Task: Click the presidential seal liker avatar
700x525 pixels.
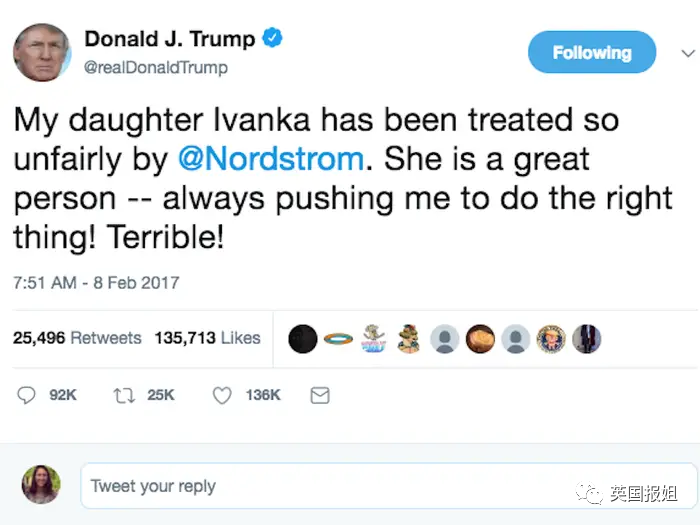Action: [x=551, y=339]
